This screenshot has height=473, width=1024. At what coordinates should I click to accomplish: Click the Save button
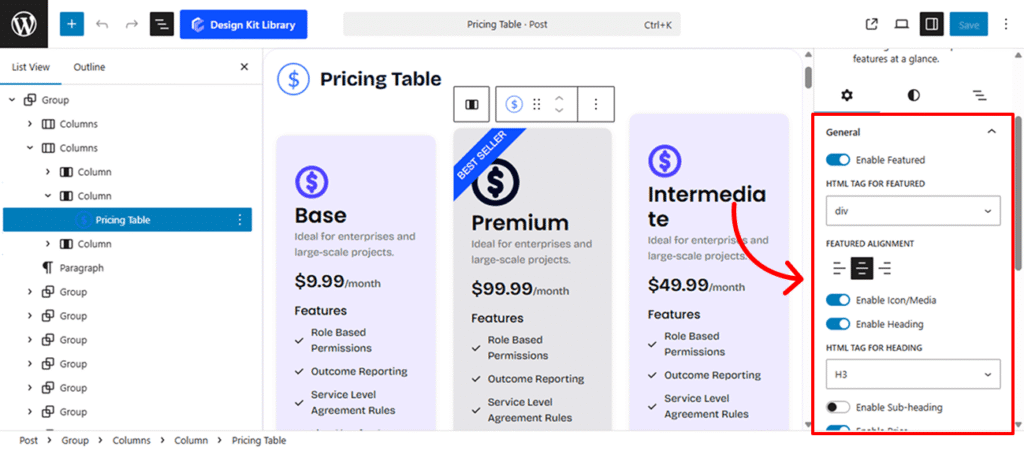(x=969, y=24)
